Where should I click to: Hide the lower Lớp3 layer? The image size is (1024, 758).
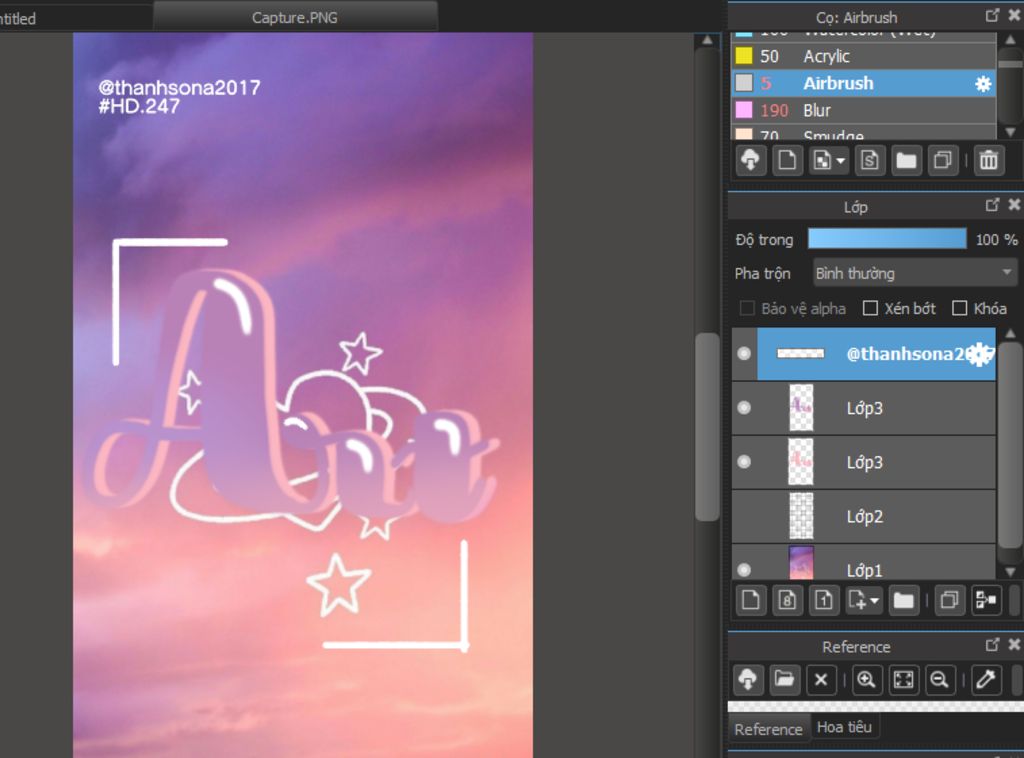744,462
